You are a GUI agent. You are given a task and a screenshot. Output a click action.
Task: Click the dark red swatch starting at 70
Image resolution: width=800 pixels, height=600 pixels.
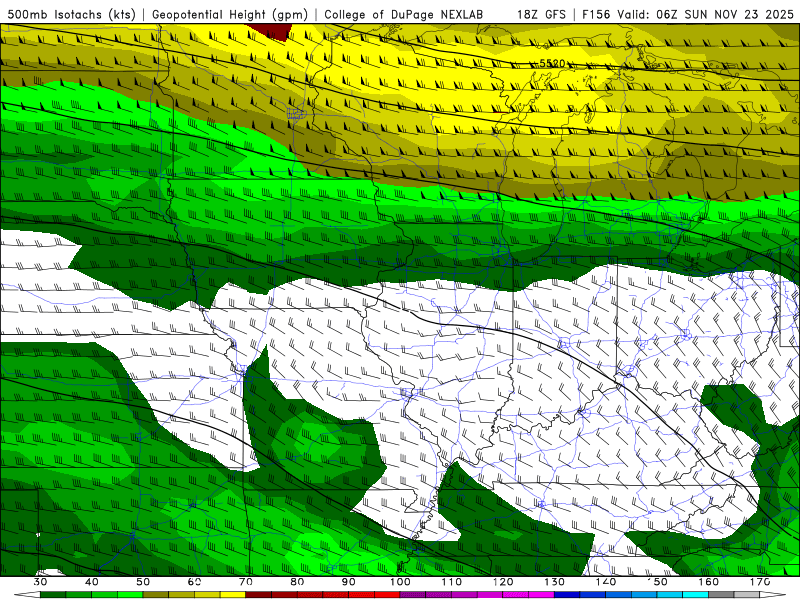coord(259,595)
